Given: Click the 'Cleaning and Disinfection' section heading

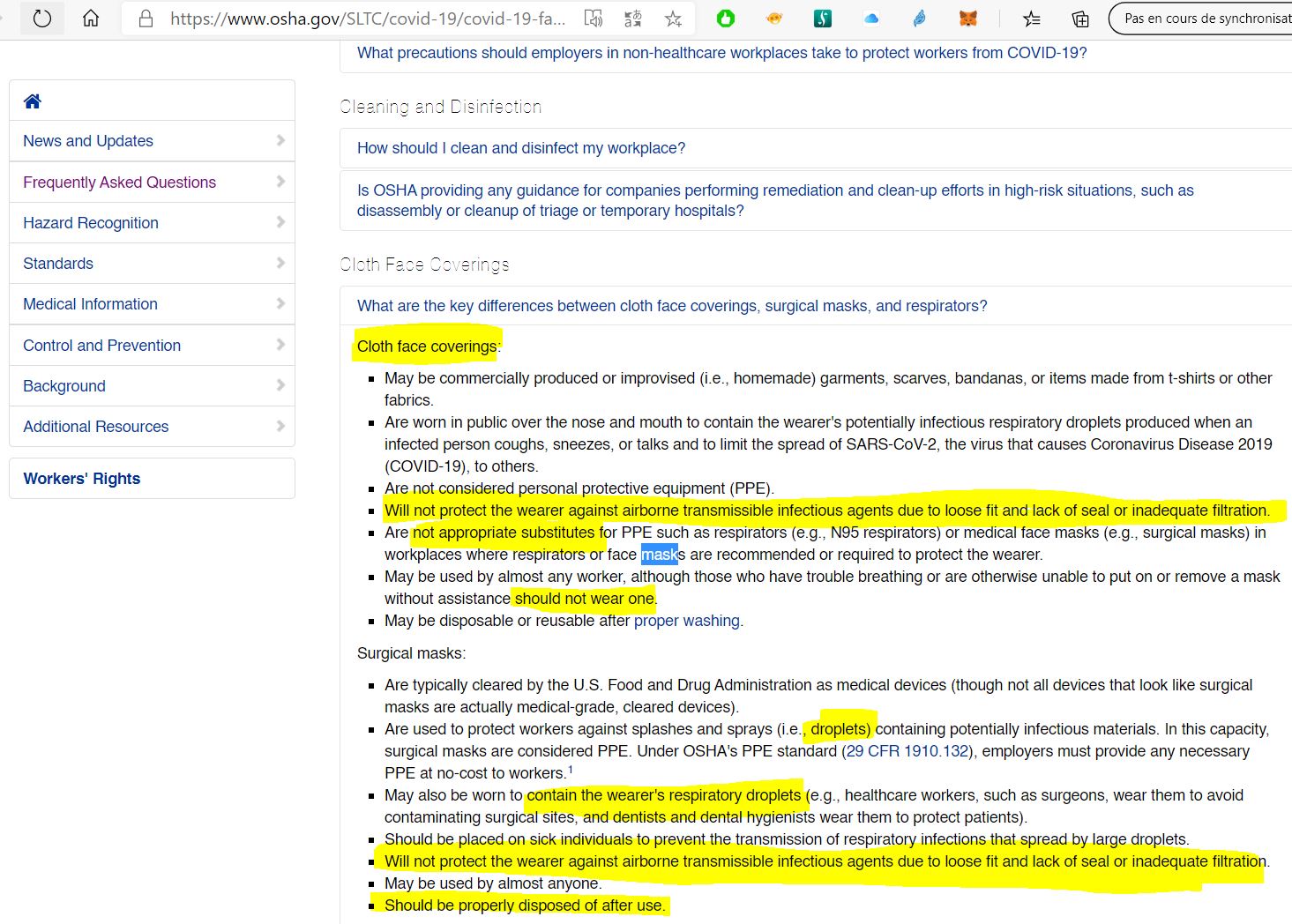Looking at the screenshot, I should [441, 107].
